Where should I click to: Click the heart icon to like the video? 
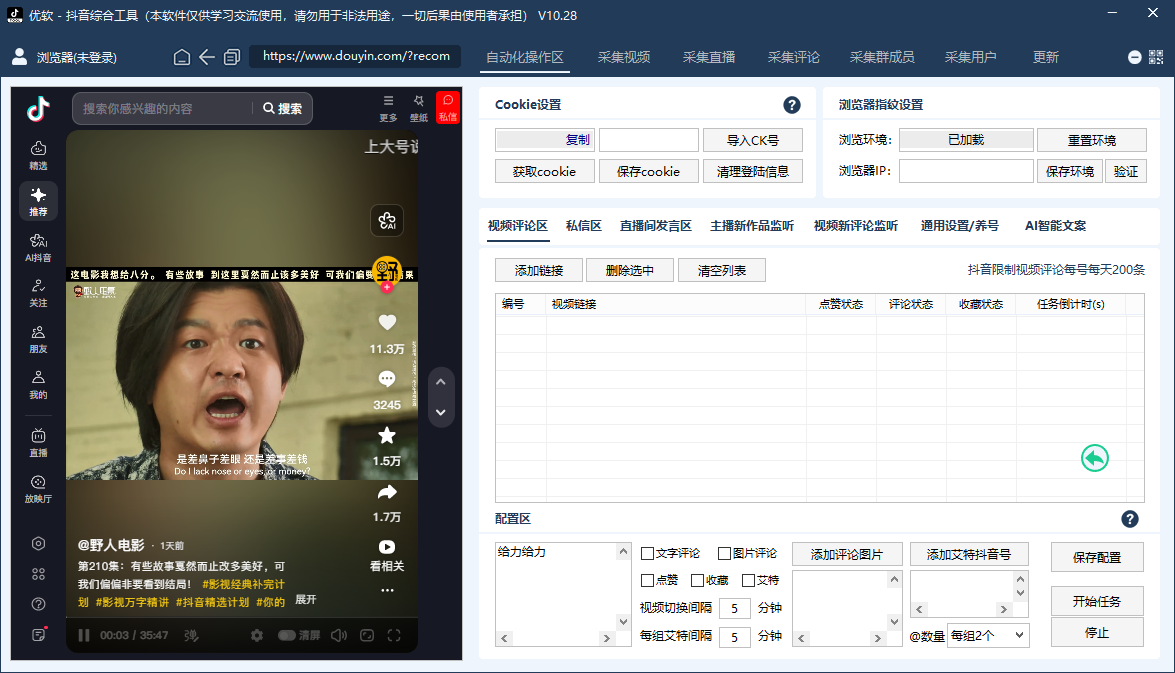pos(387,322)
